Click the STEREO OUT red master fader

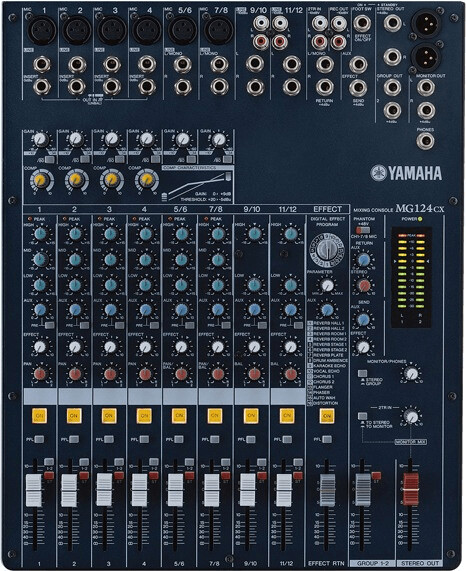click(410, 489)
